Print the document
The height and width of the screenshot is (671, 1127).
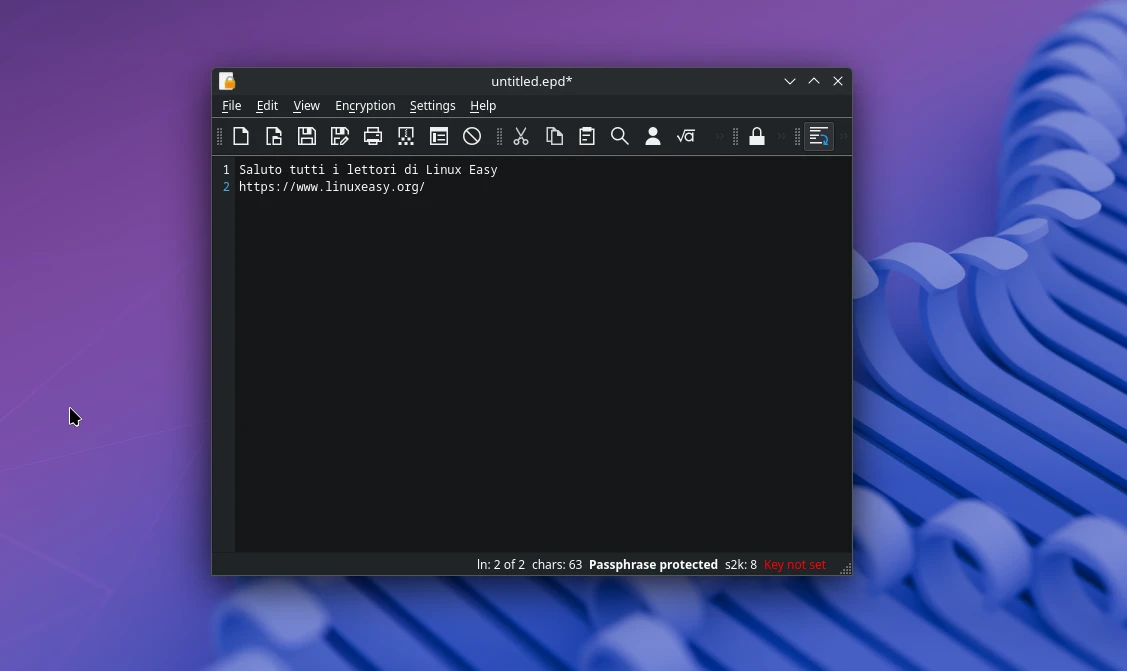373,136
